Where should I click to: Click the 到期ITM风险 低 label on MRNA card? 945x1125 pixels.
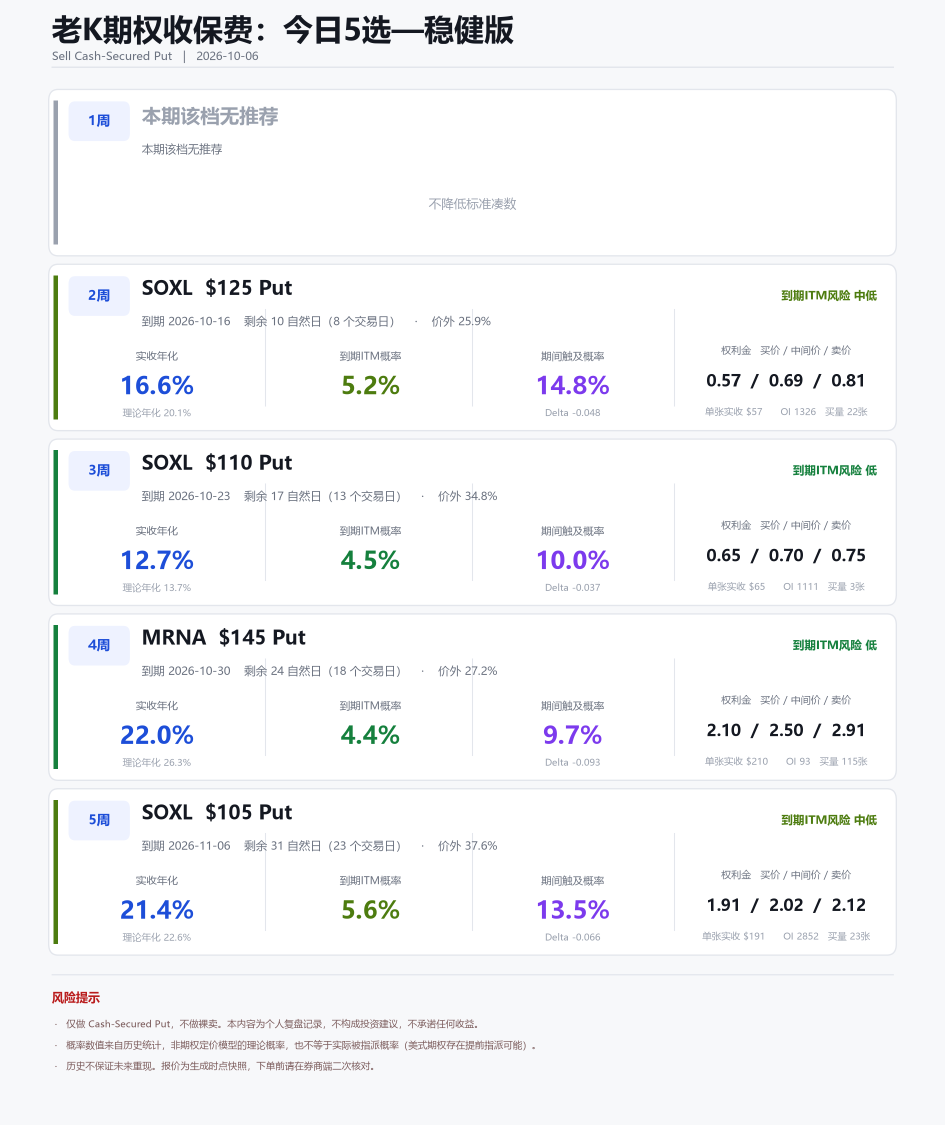pyautogui.click(x=834, y=645)
